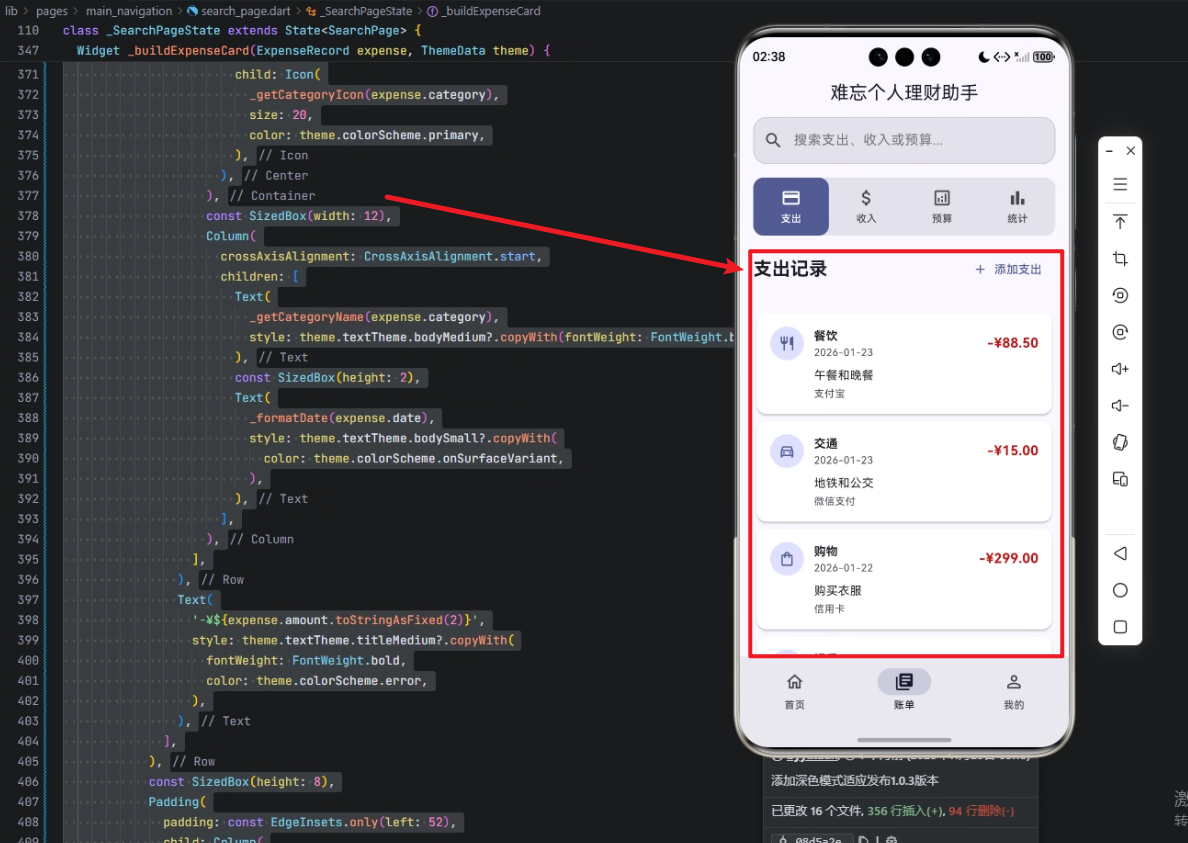Go to 首页 in bottom navigation
The height and width of the screenshot is (843, 1188).
click(794, 692)
